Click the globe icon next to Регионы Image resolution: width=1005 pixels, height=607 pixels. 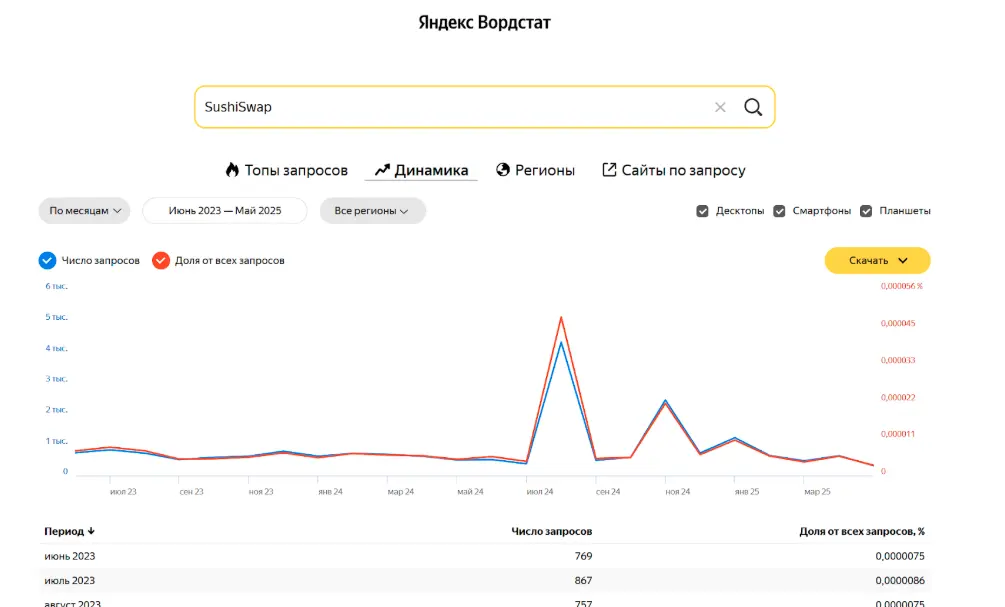click(x=503, y=169)
